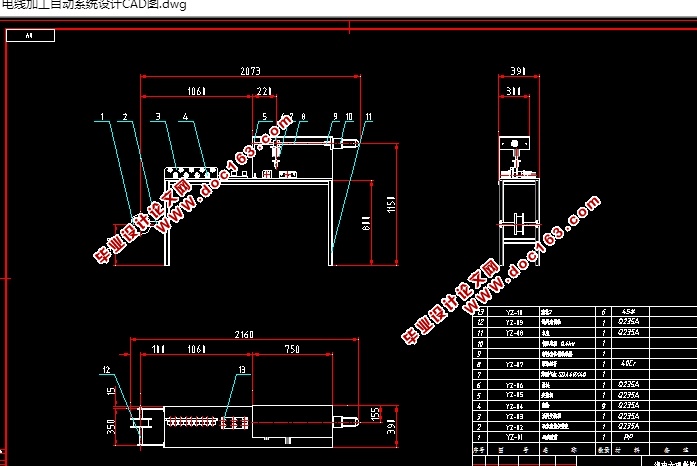Viewport: 697px width, 466px height.
Task: Select the 2160 dimension in the top view
Action: pos(244,334)
